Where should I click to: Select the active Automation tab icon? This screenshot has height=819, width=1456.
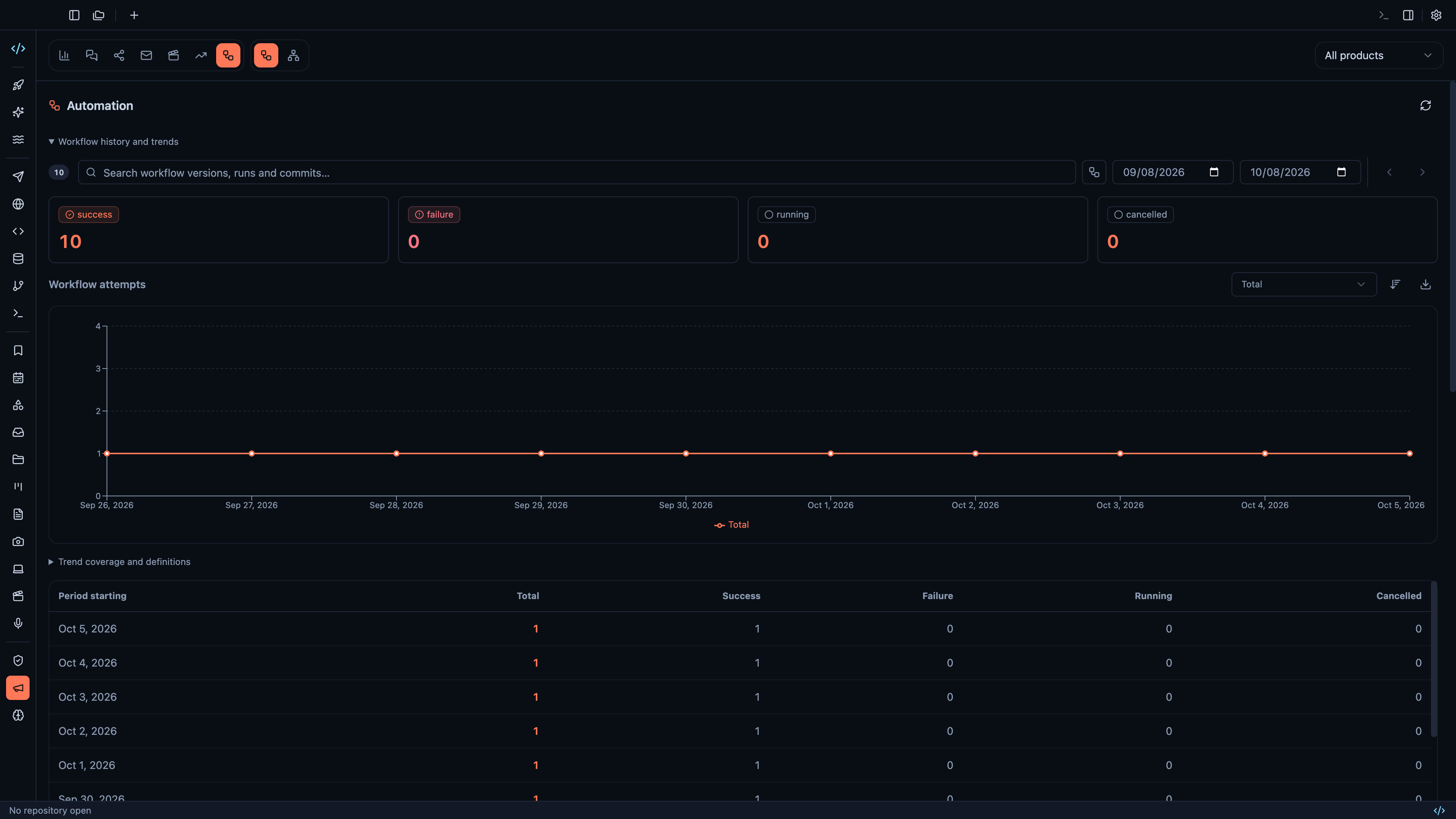(228, 55)
